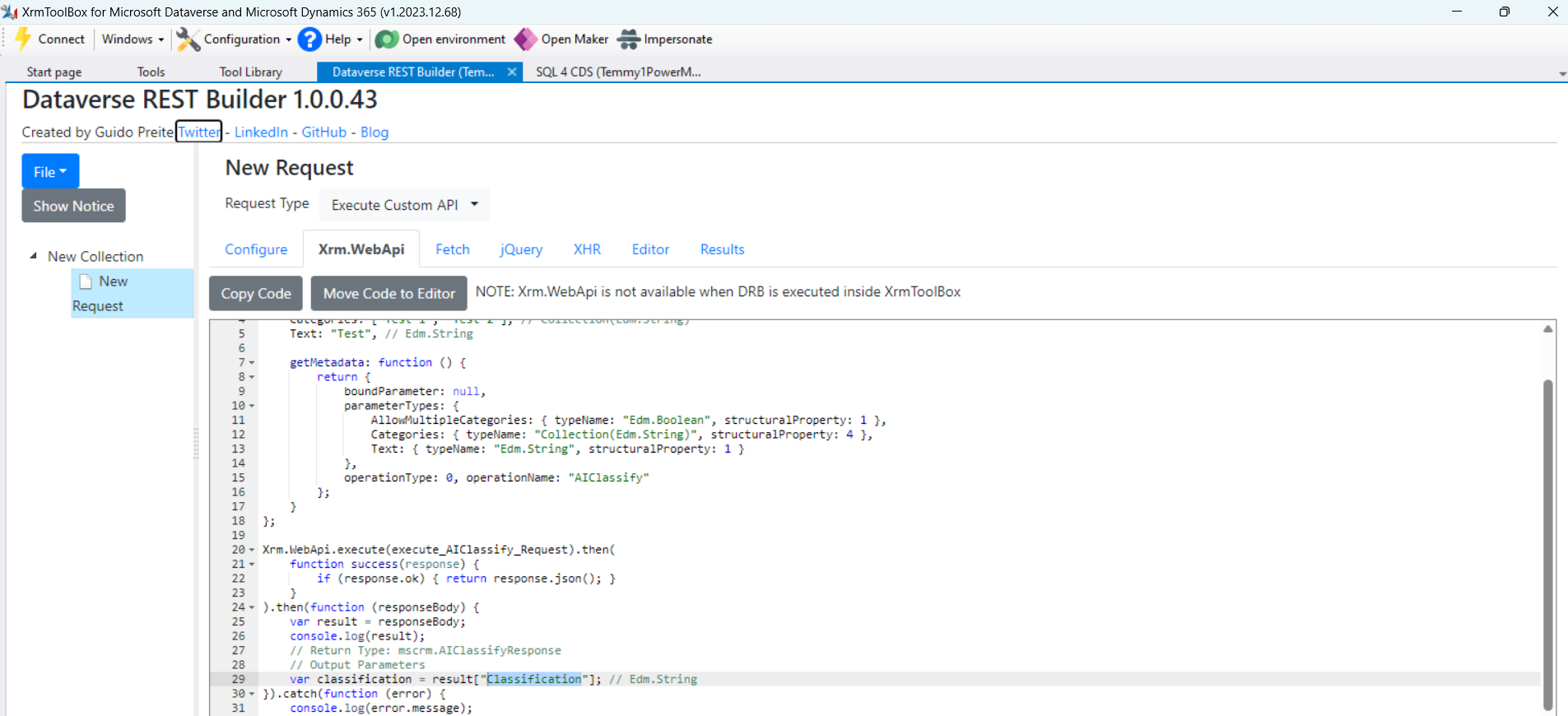Click Open environment toolbar label
The height and width of the screenshot is (716, 1568).
(454, 40)
